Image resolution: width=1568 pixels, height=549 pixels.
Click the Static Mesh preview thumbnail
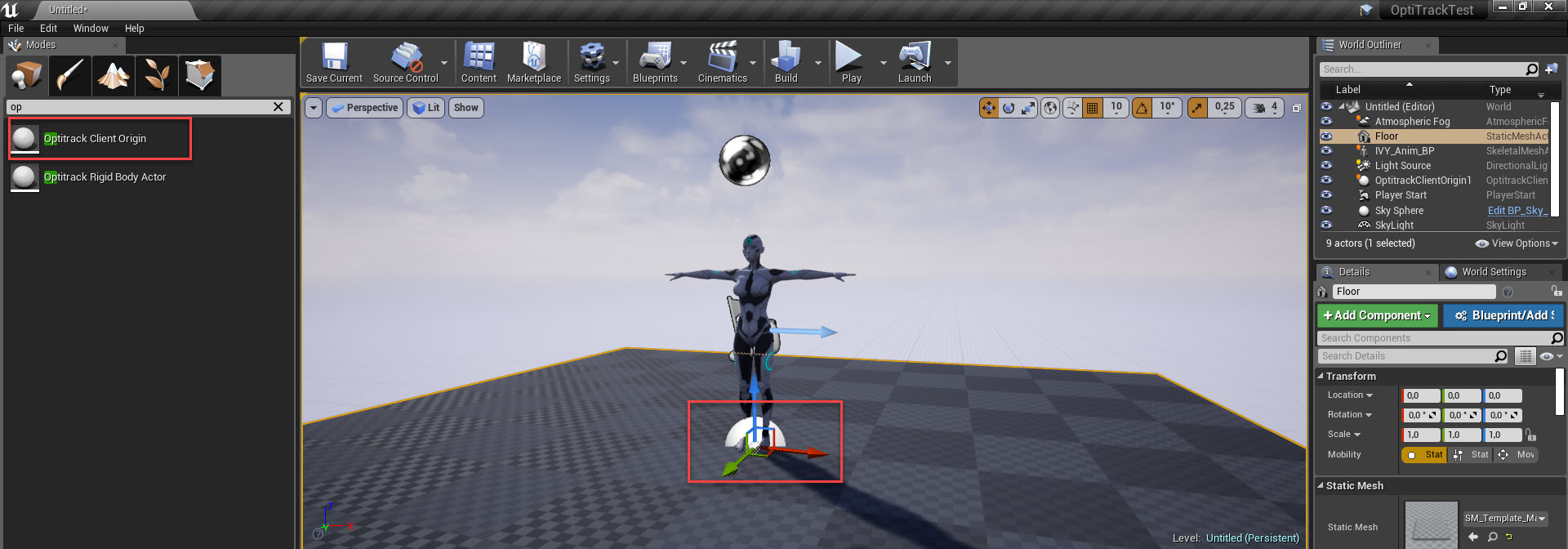point(1431,525)
